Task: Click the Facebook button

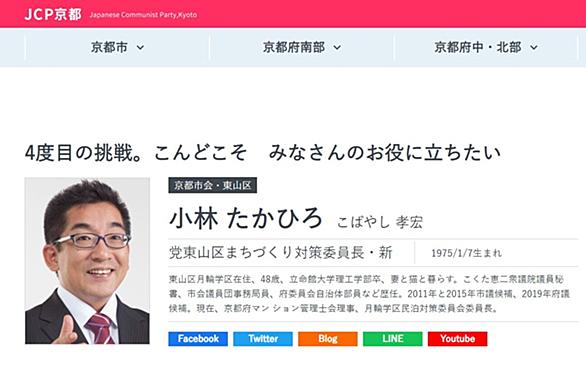Action: click(x=198, y=339)
